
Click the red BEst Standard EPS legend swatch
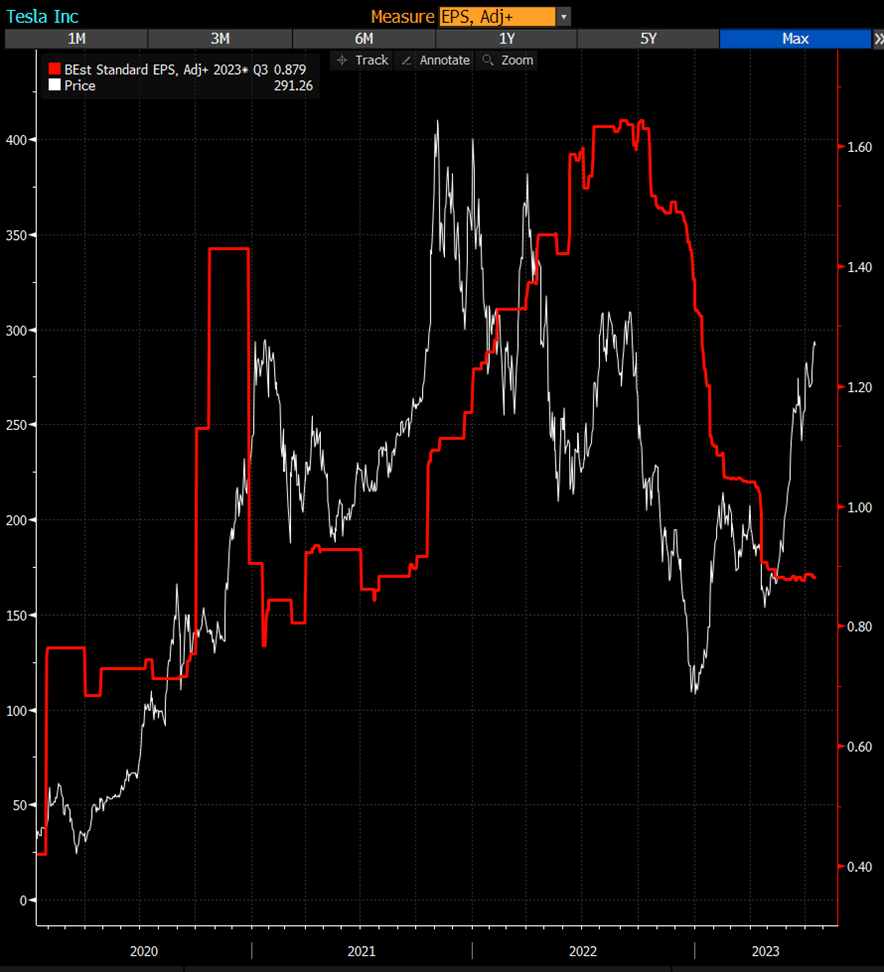(55, 70)
